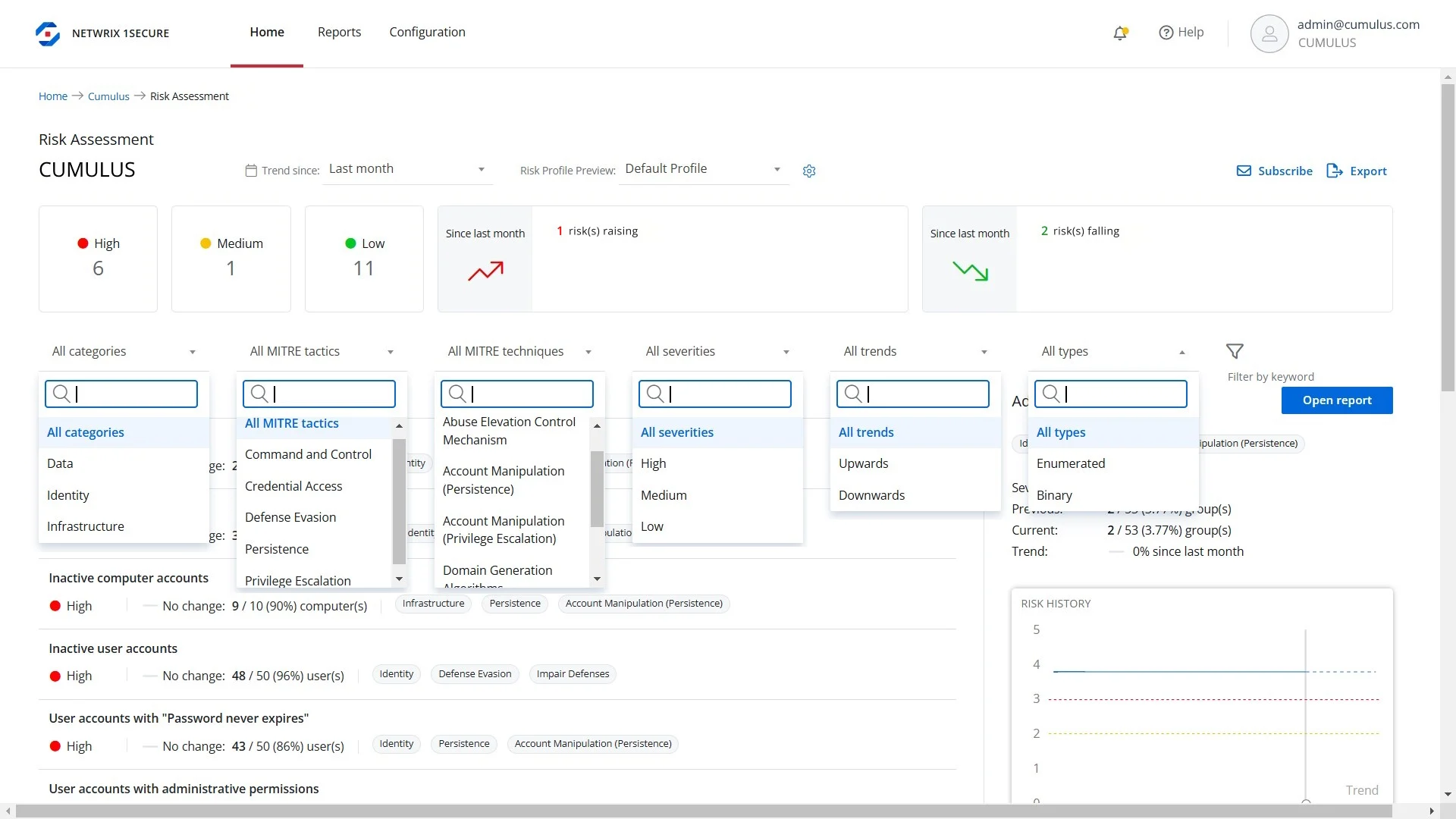Click search icon in MITRE tactics dropdown
The image size is (1456, 819).
(x=259, y=394)
